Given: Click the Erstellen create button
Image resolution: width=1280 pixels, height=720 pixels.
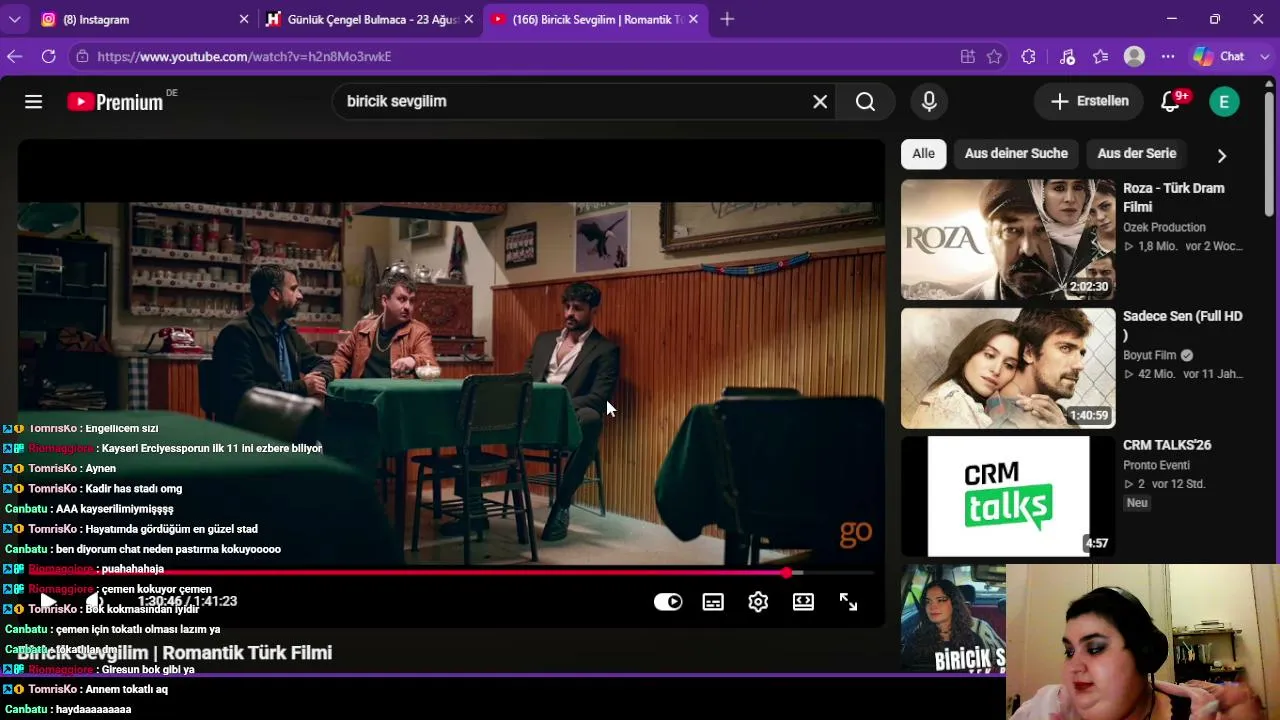Looking at the screenshot, I should click(x=1090, y=101).
